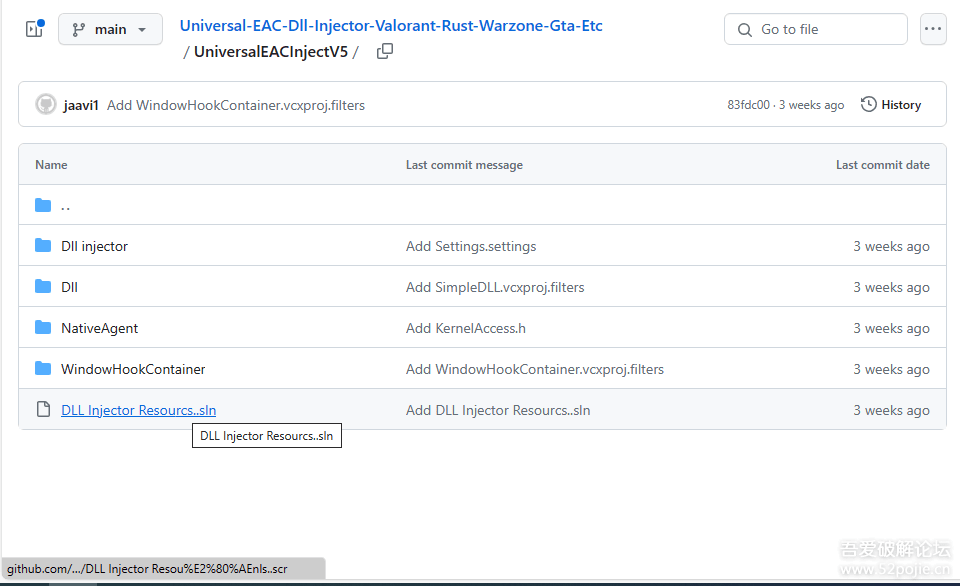Click folder icon beside WindowHookContainer
The height and width of the screenshot is (586, 960).
[43, 369]
